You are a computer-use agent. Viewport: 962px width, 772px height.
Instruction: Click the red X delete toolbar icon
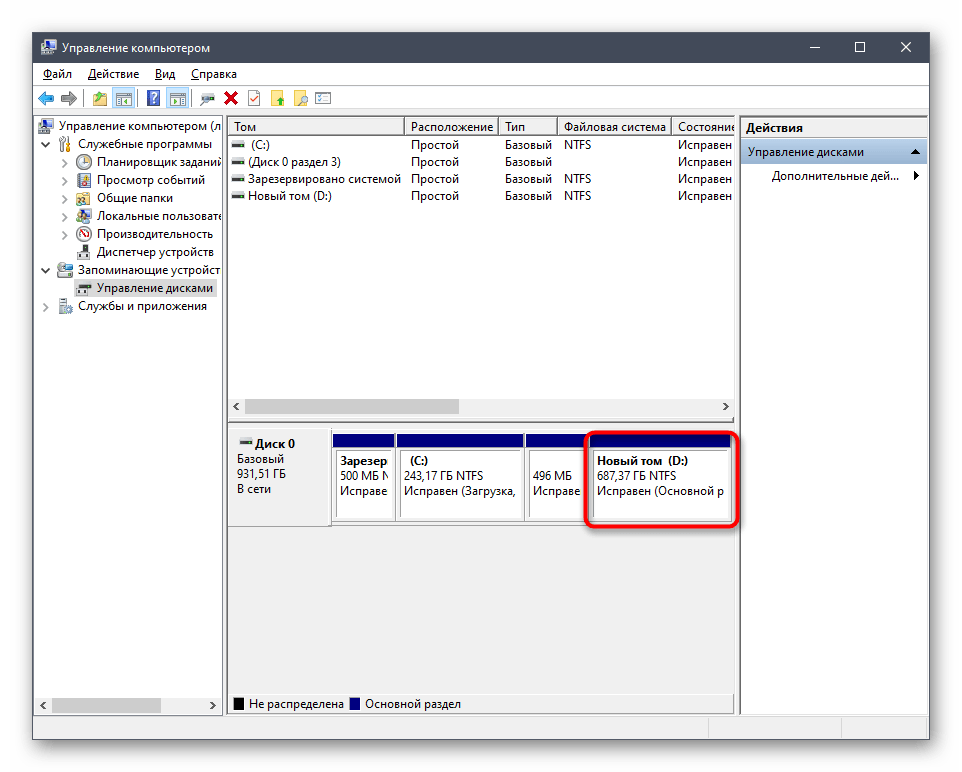coord(231,98)
